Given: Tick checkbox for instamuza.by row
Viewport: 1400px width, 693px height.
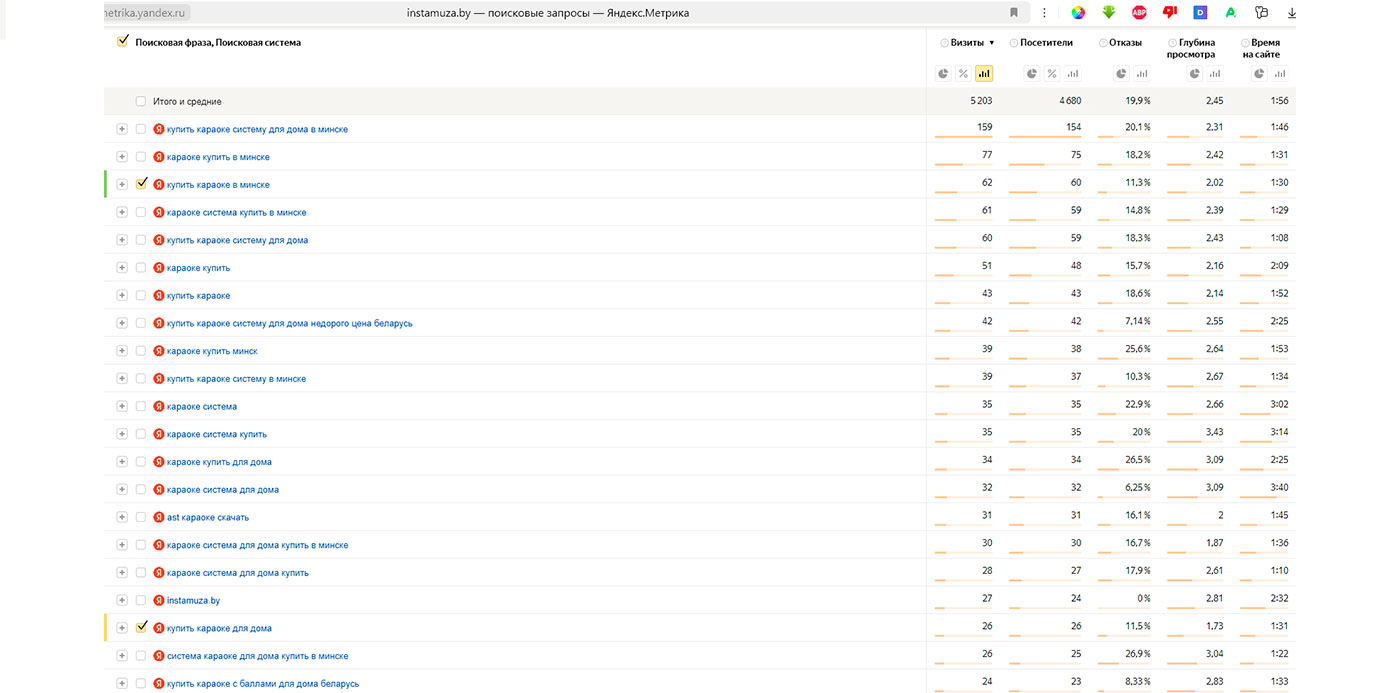Looking at the screenshot, I should [141, 600].
